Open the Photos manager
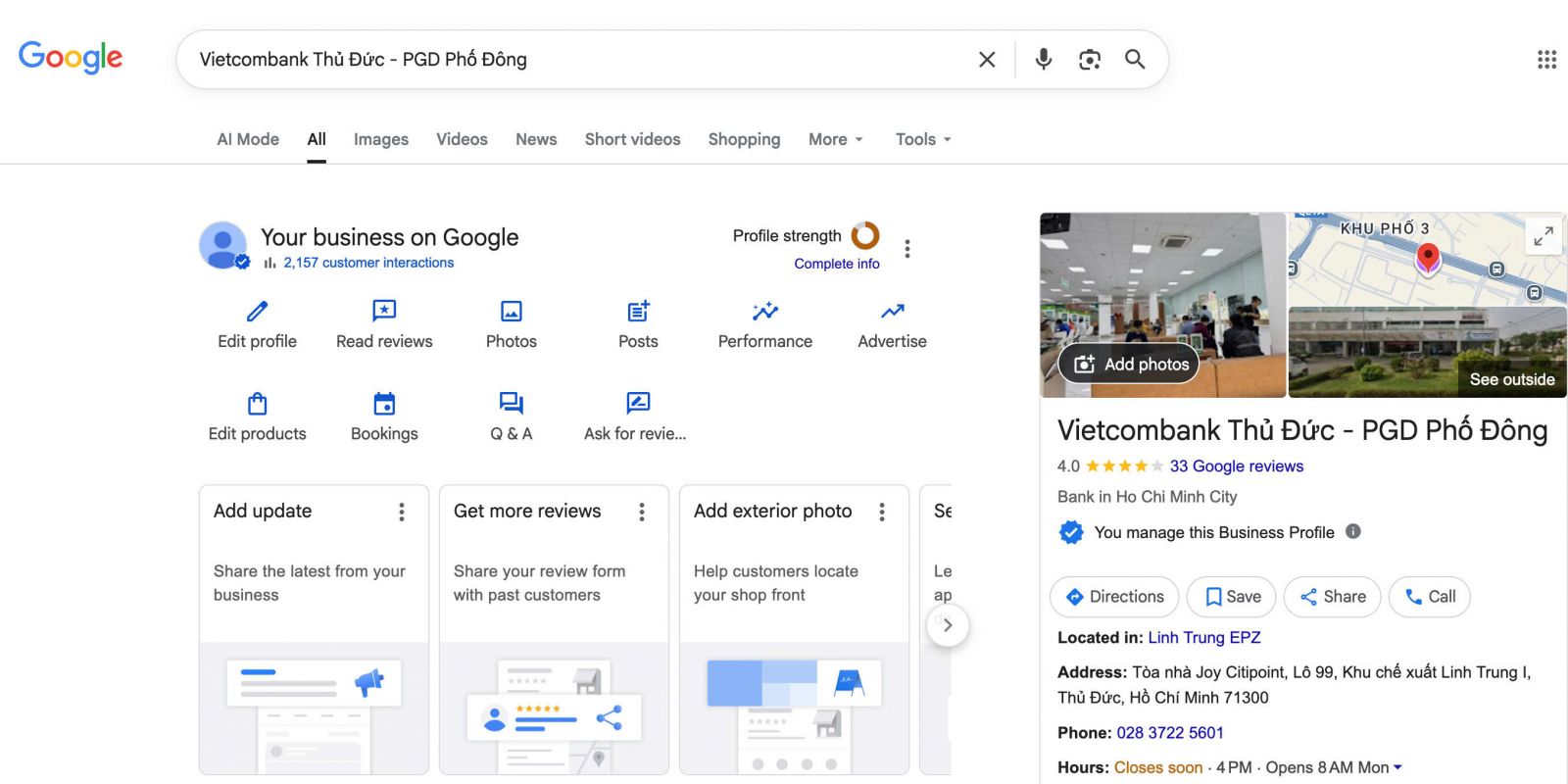Viewport: 1568px width, 784px height. (x=512, y=325)
